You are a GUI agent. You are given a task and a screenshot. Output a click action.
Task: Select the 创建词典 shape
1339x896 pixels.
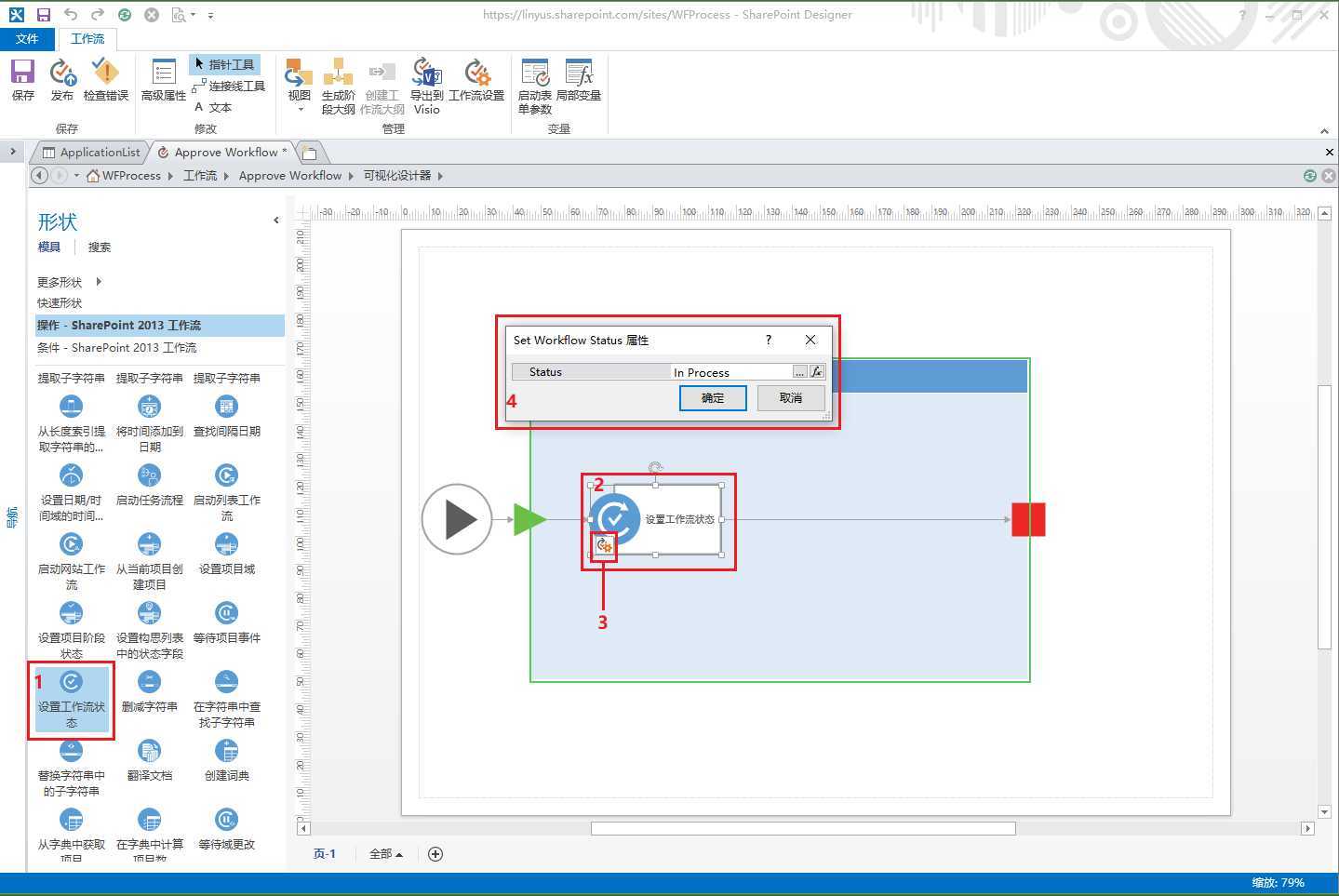click(226, 760)
